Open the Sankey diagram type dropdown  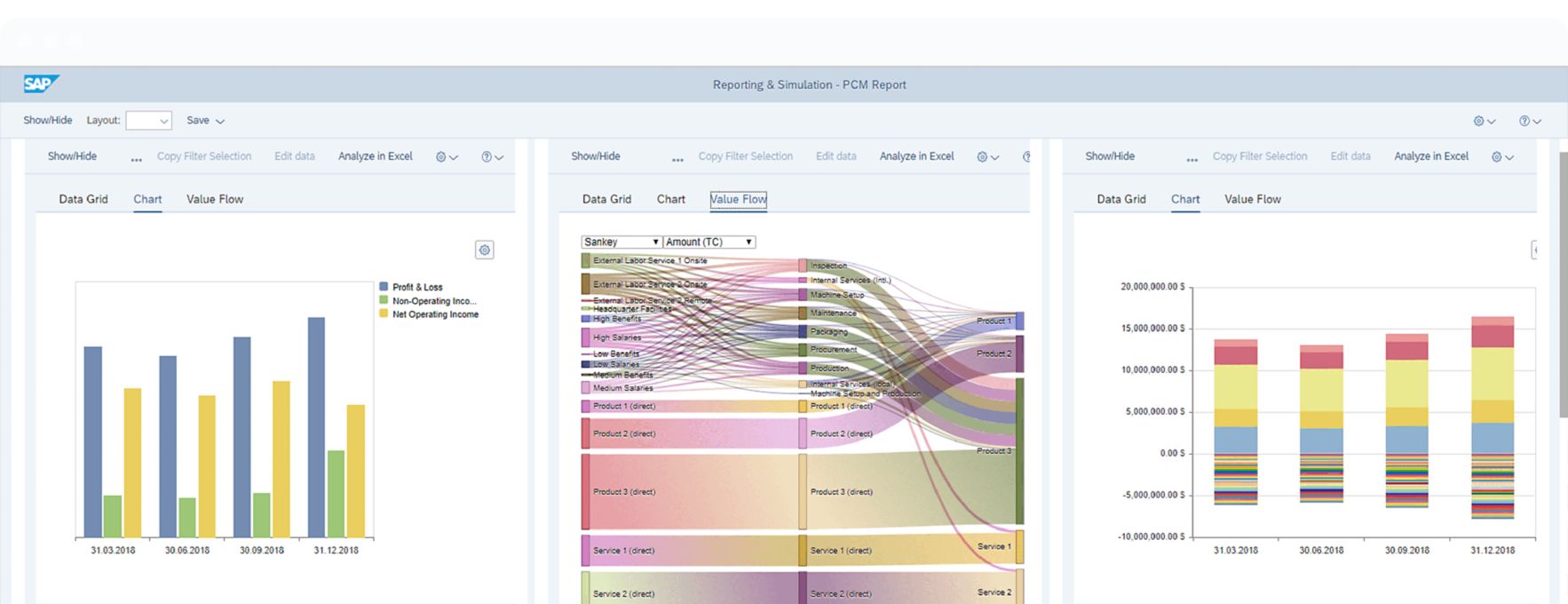coord(621,242)
